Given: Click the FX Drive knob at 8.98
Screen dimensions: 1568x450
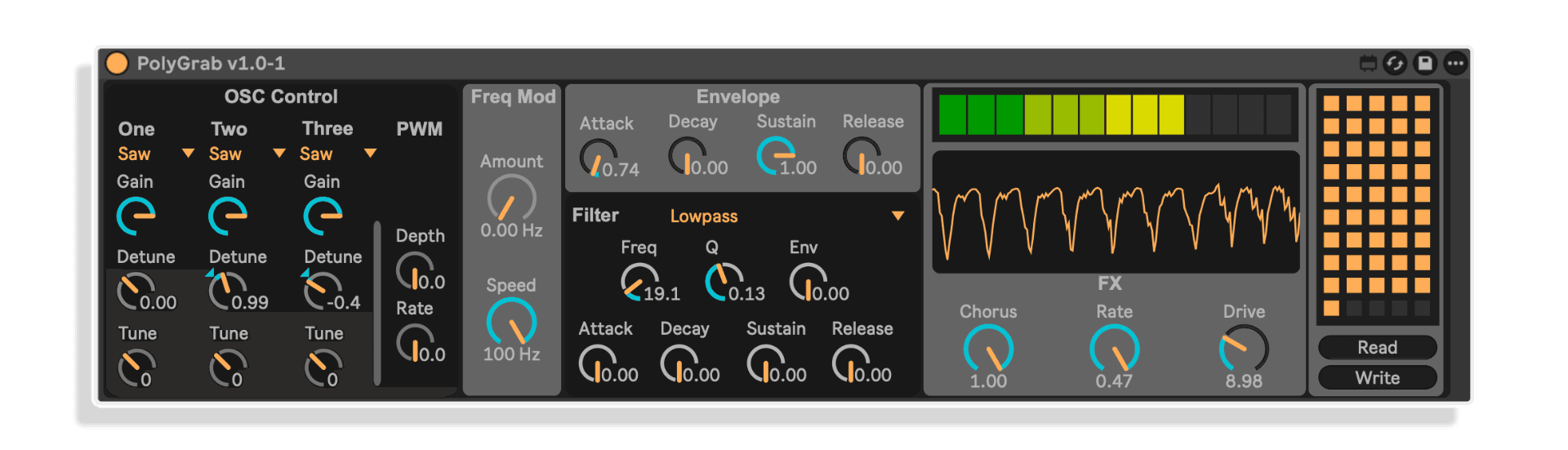Looking at the screenshot, I should 1244,349.
